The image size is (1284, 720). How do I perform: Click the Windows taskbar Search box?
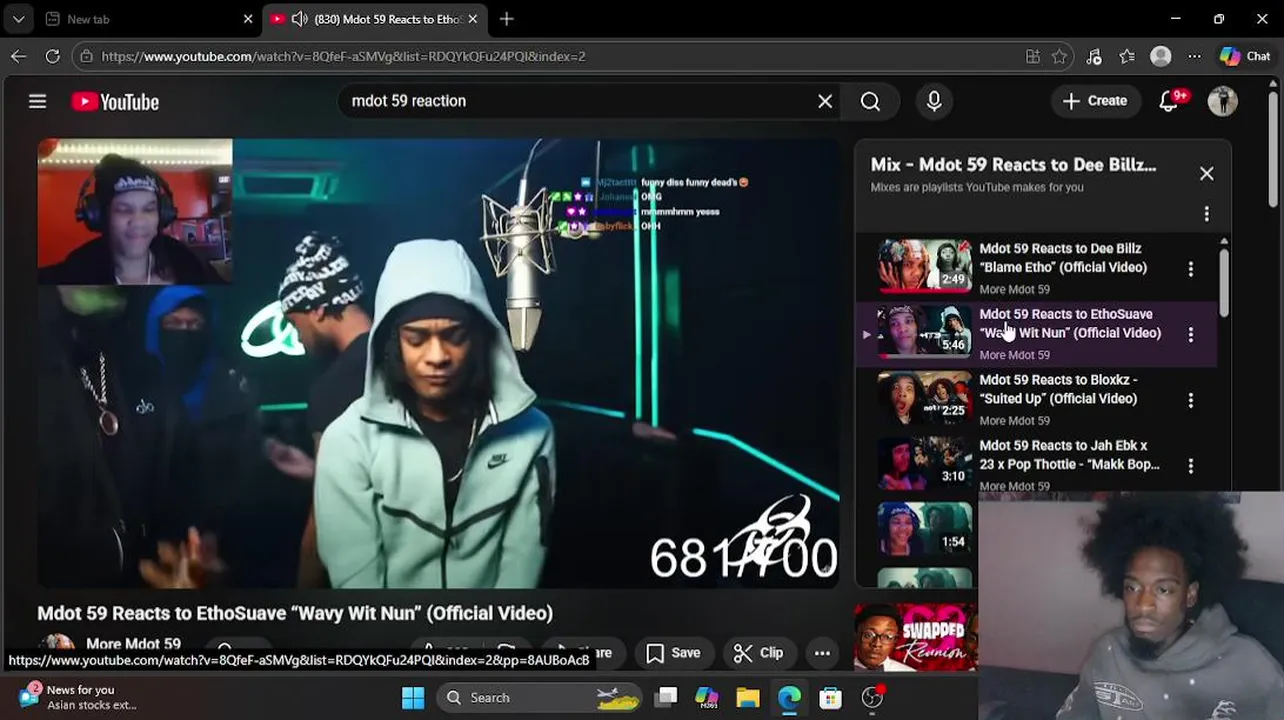pyautogui.click(x=541, y=697)
